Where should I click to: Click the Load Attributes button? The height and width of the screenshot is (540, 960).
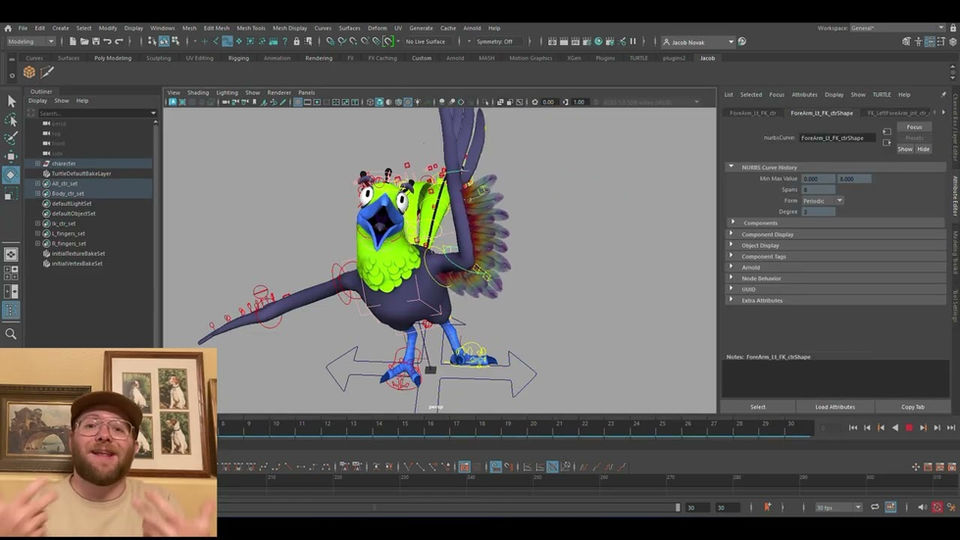click(x=835, y=407)
